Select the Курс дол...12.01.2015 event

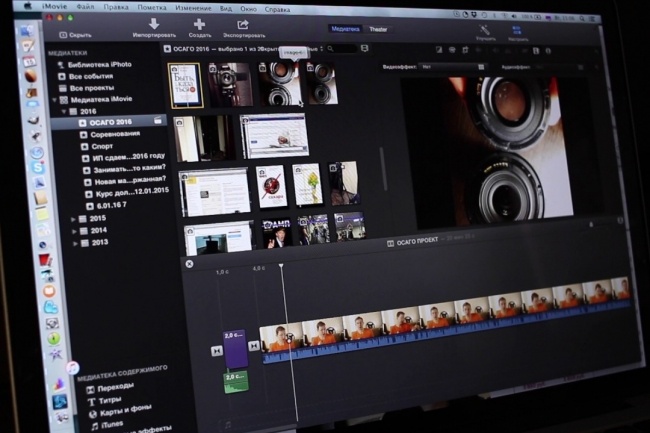coord(132,192)
